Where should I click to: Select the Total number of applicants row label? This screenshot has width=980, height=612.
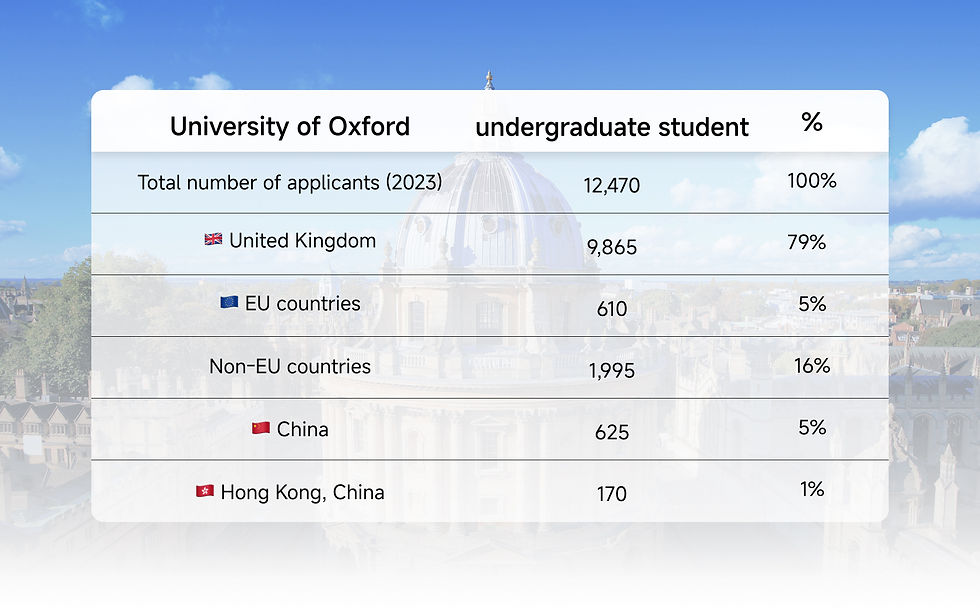point(290,183)
